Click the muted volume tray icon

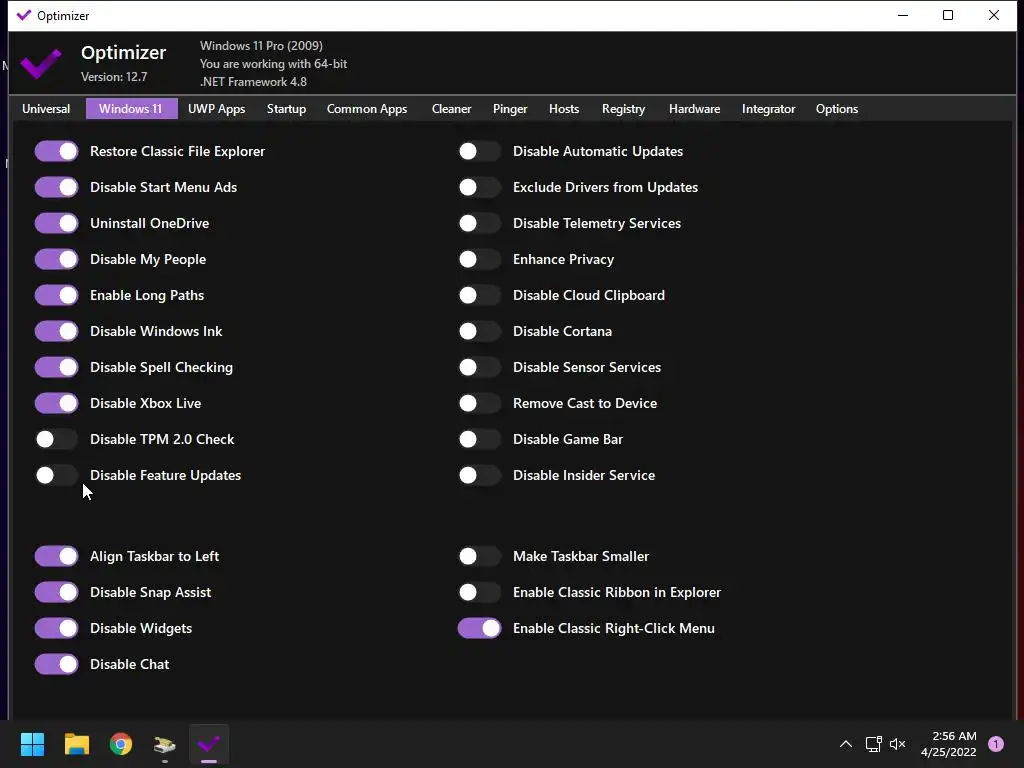pyautogui.click(x=898, y=744)
